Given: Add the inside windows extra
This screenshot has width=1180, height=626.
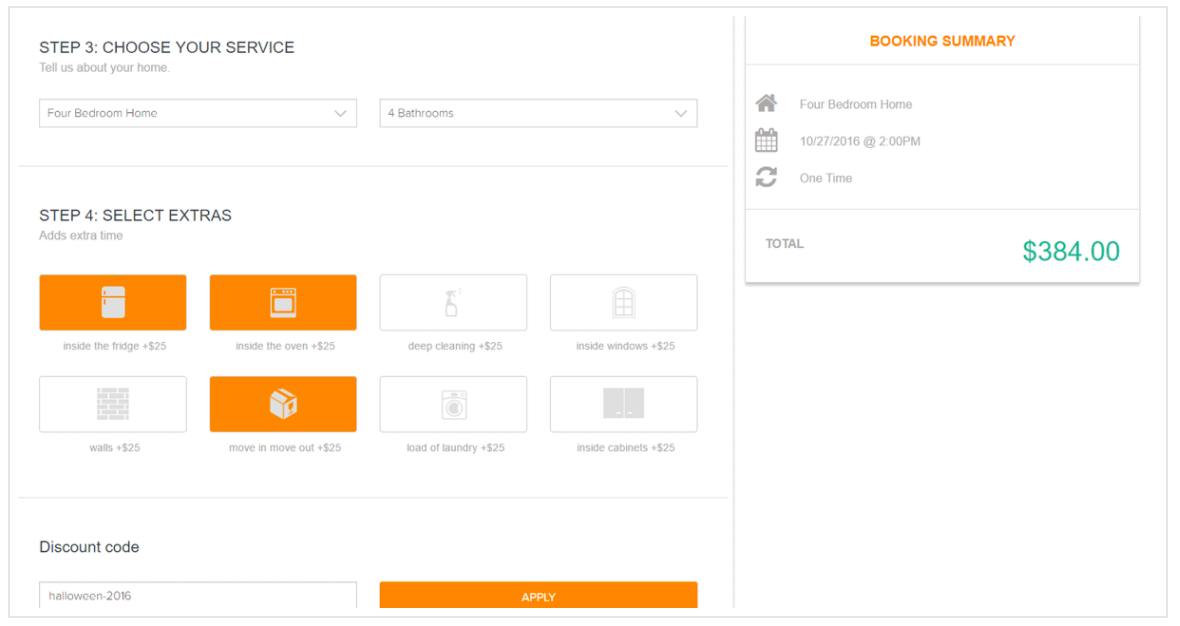Looking at the screenshot, I should coord(624,302).
